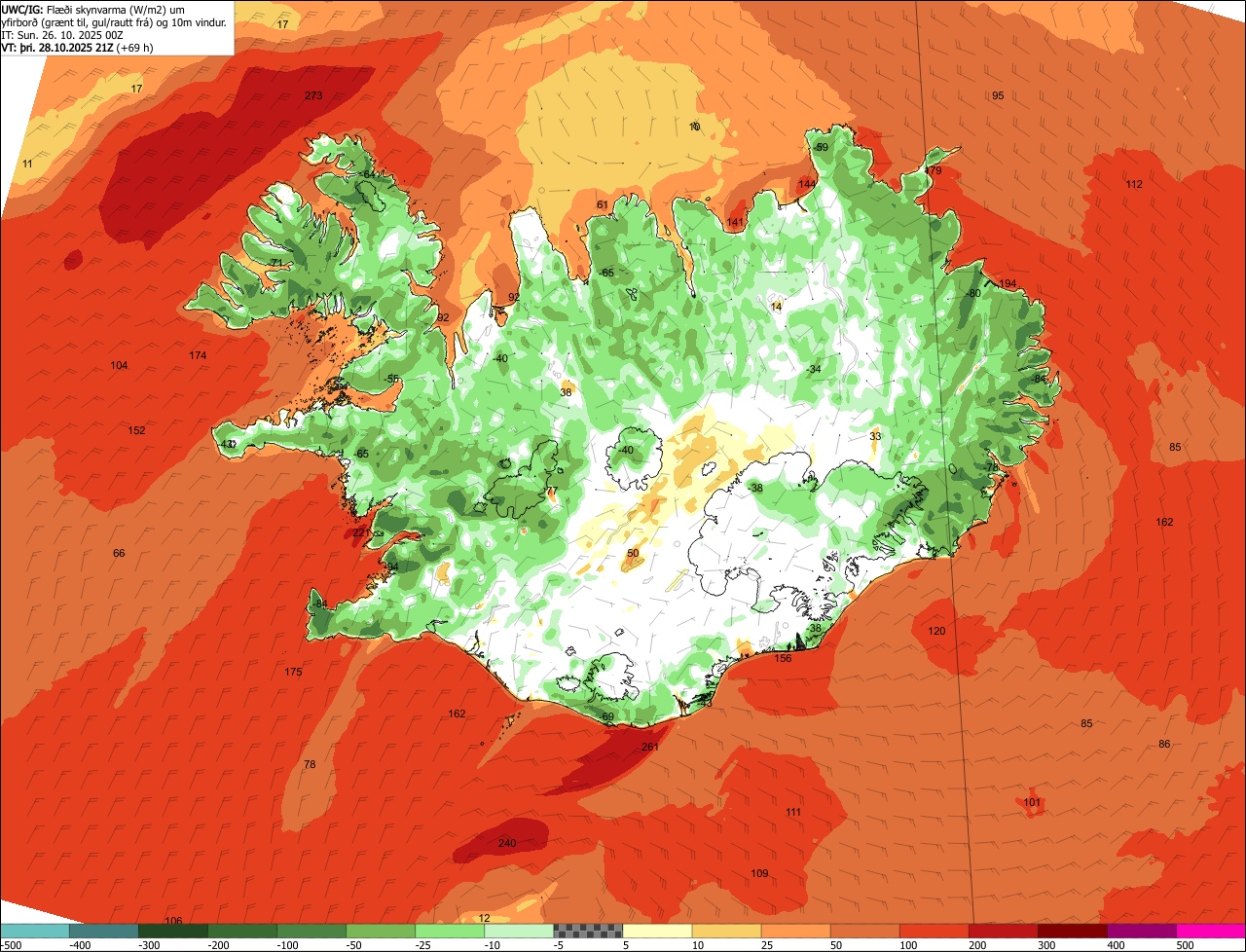Click the legend swatch between -400 and -300

pyautogui.click(x=103, y=931)
